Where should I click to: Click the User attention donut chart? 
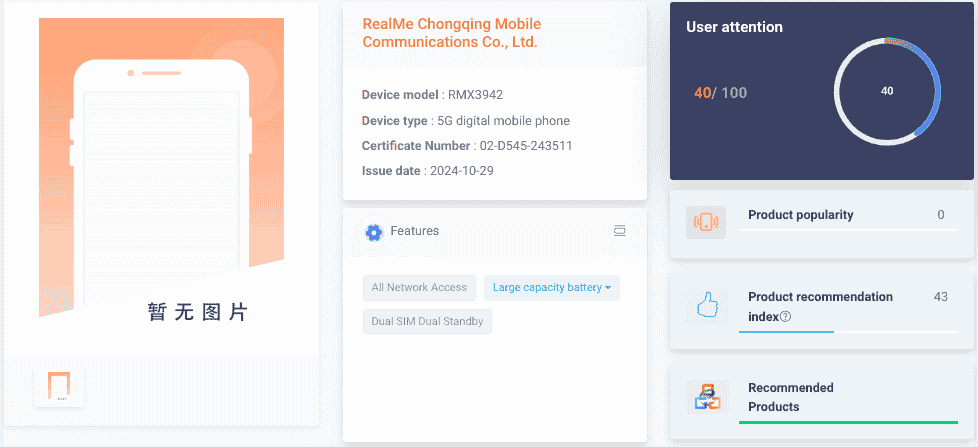point(887,91)
